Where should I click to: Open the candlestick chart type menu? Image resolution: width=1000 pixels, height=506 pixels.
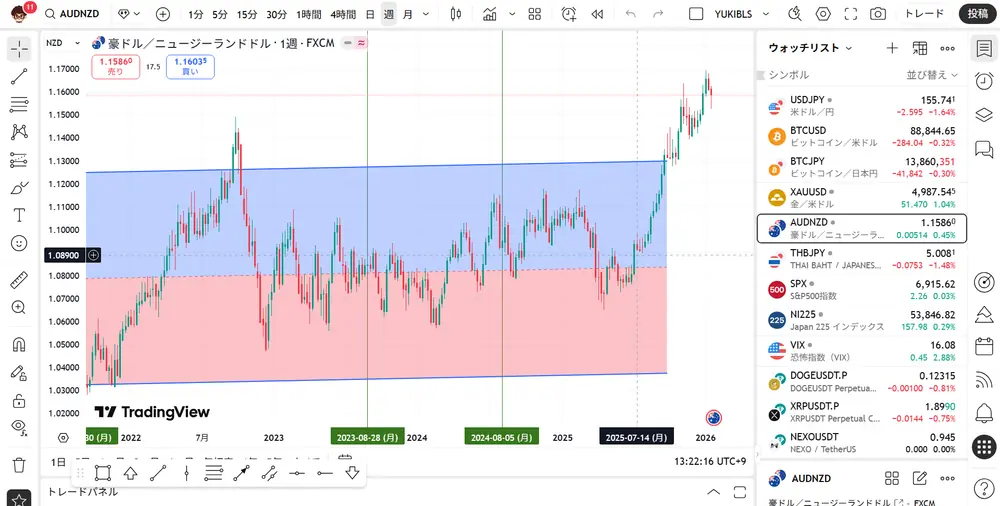pos(455,14)
